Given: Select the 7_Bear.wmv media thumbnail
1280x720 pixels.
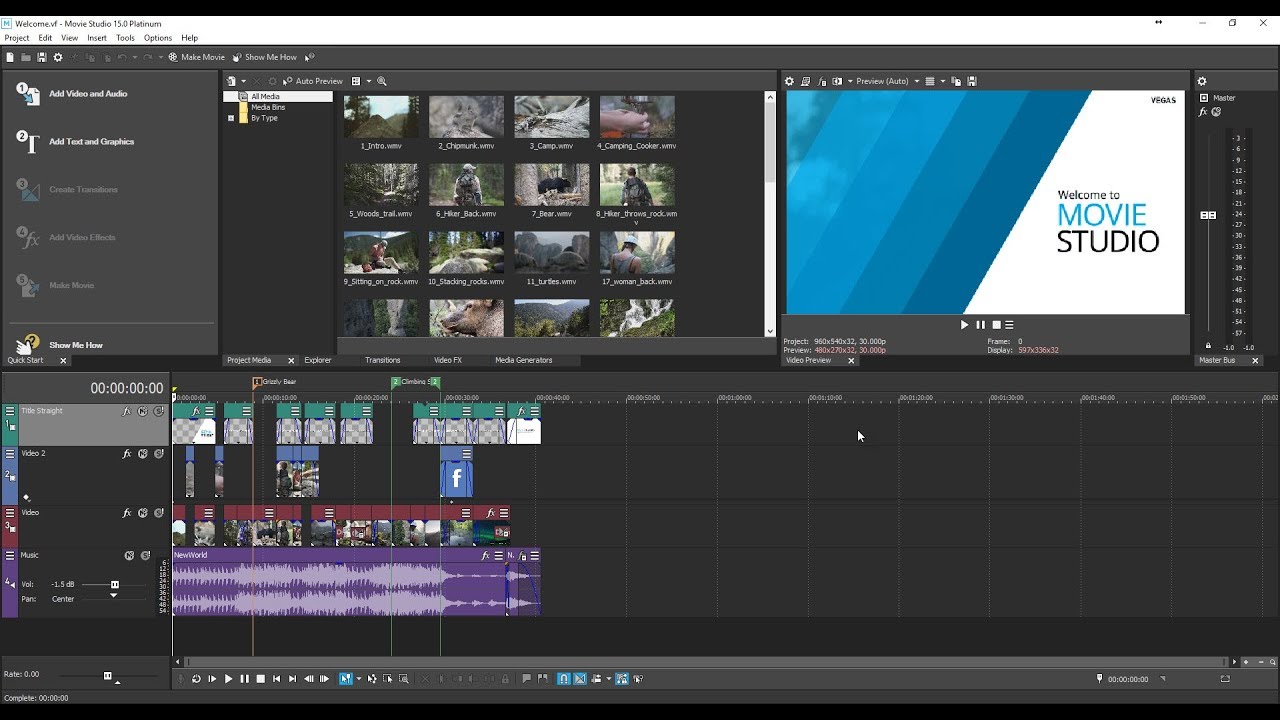Looking at the screenshot, I should coord(552,185).
